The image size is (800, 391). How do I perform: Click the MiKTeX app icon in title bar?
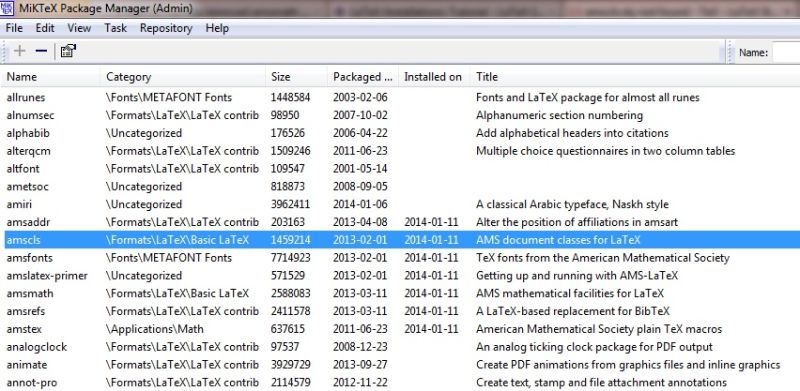[x=6, y=8]
